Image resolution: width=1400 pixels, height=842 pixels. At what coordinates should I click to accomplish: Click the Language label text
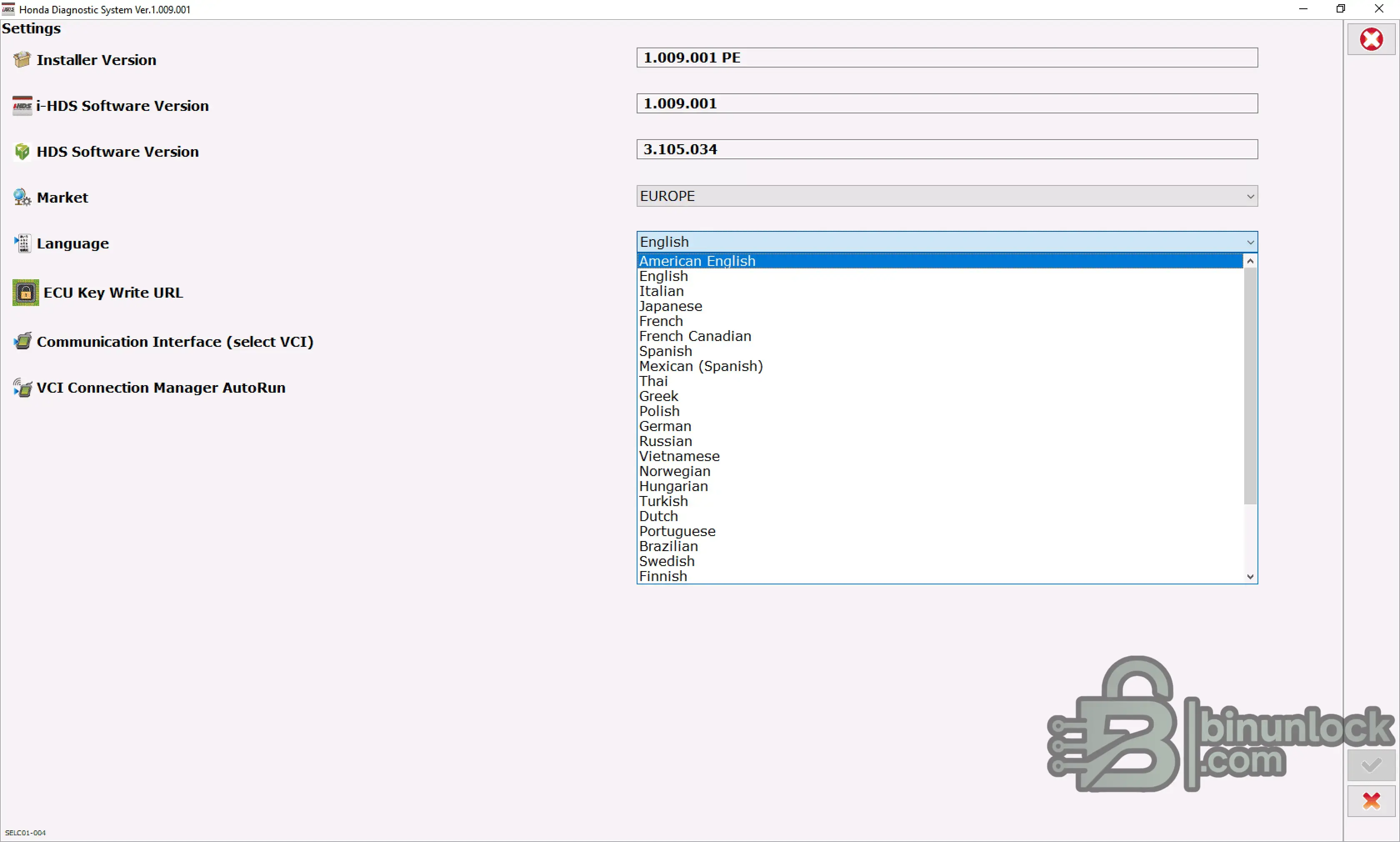click(x=72, y=244)
